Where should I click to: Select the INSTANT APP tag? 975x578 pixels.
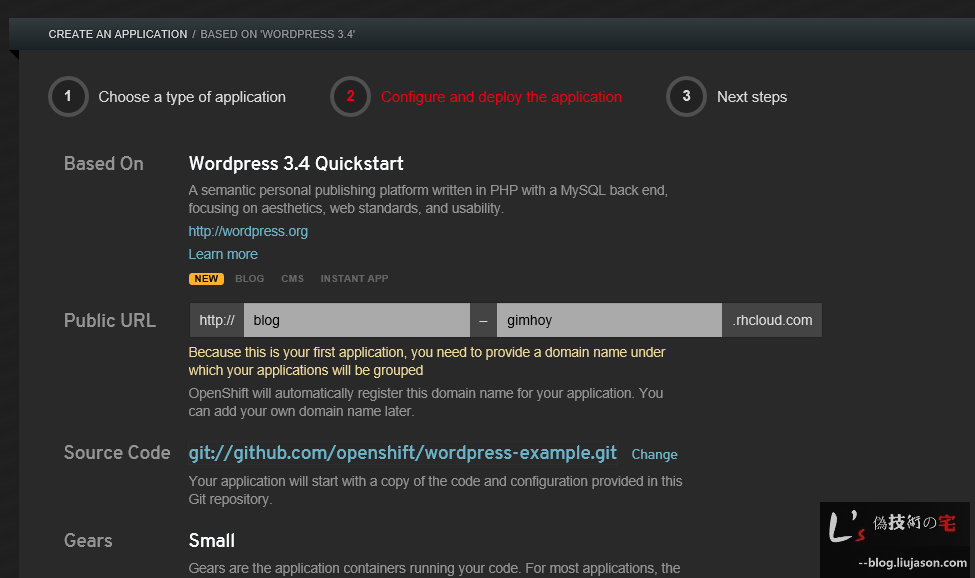tap(354, 278)
